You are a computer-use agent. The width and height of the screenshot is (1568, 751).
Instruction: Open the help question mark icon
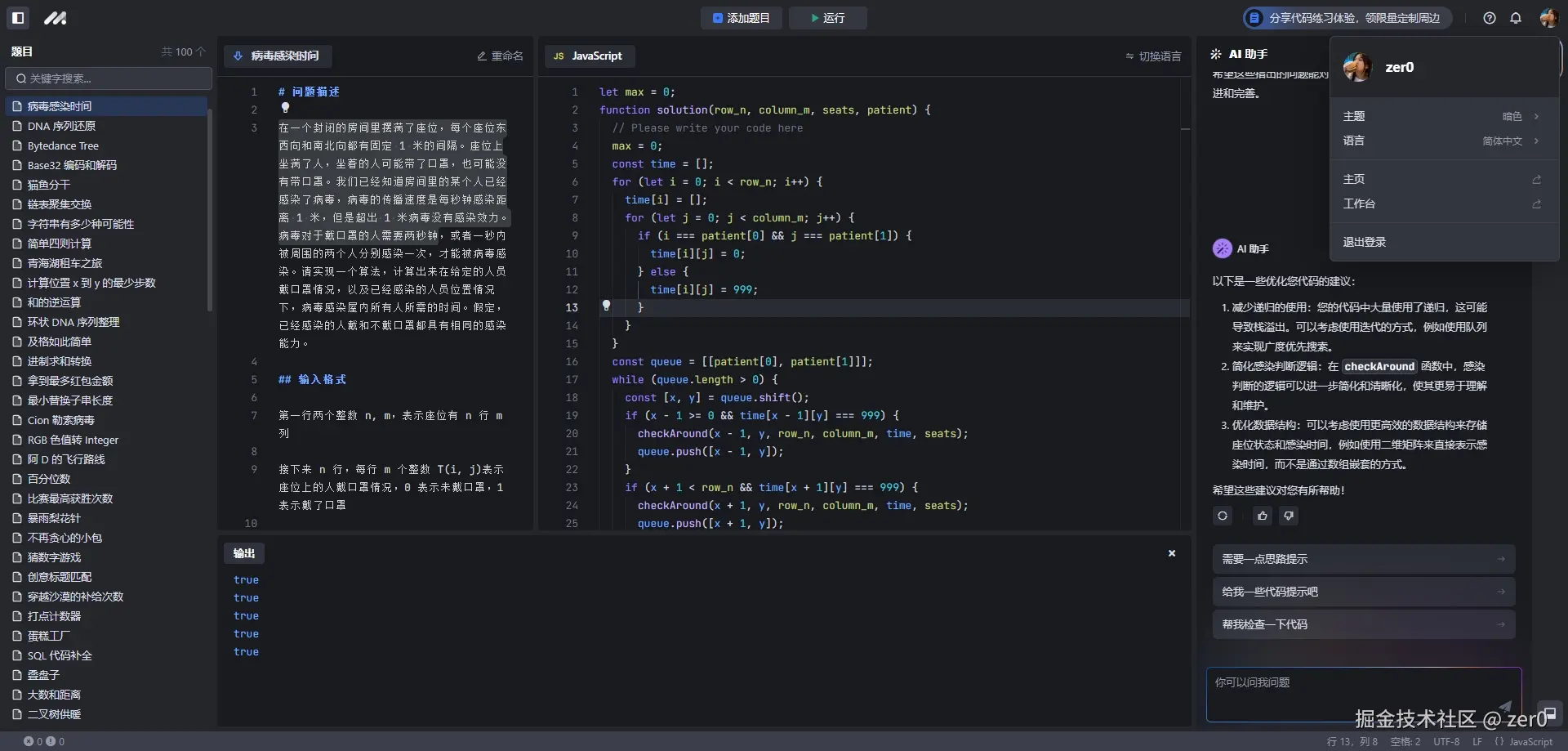1488,17
